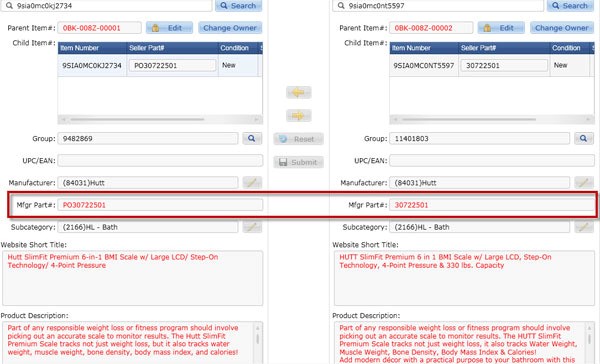Click right Website Short Title text area

464,278
